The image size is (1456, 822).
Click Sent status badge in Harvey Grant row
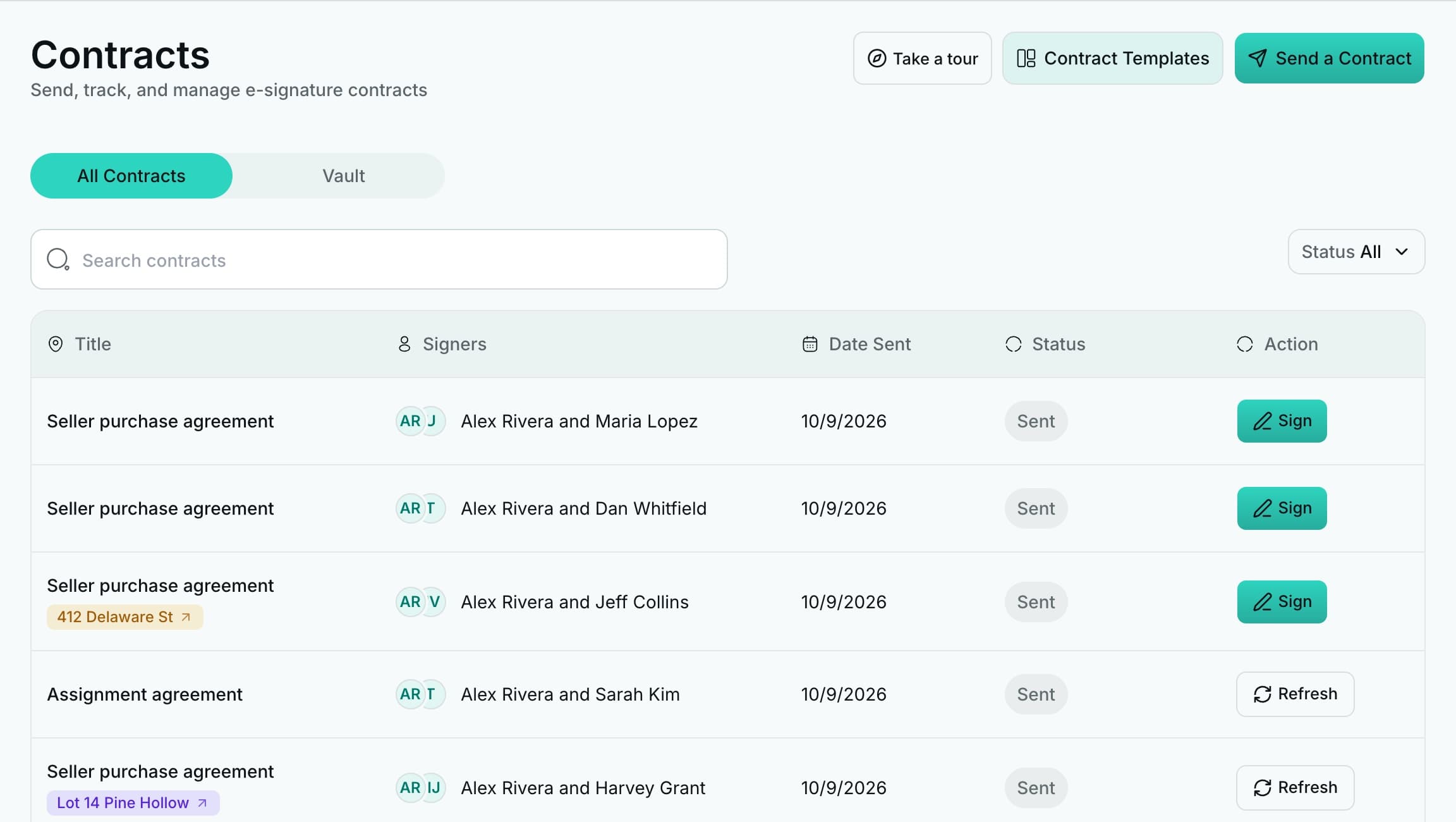1036,788
